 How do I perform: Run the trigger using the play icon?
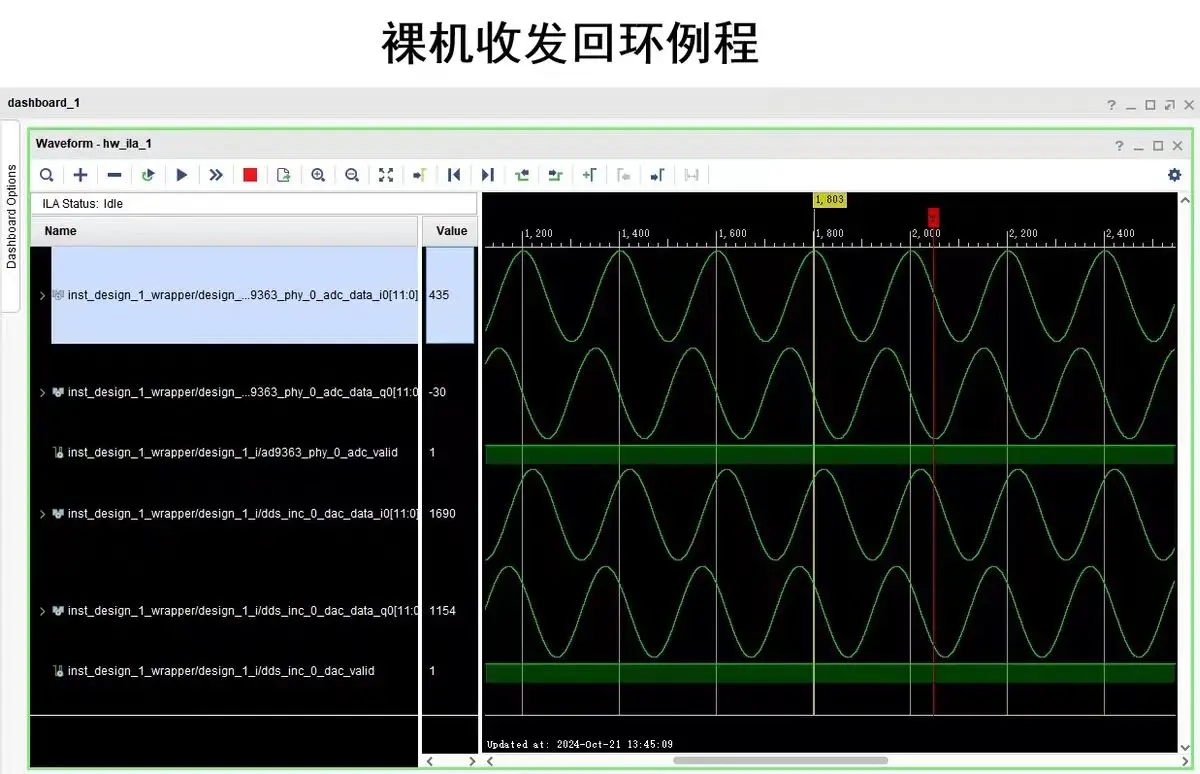(182, 174)
